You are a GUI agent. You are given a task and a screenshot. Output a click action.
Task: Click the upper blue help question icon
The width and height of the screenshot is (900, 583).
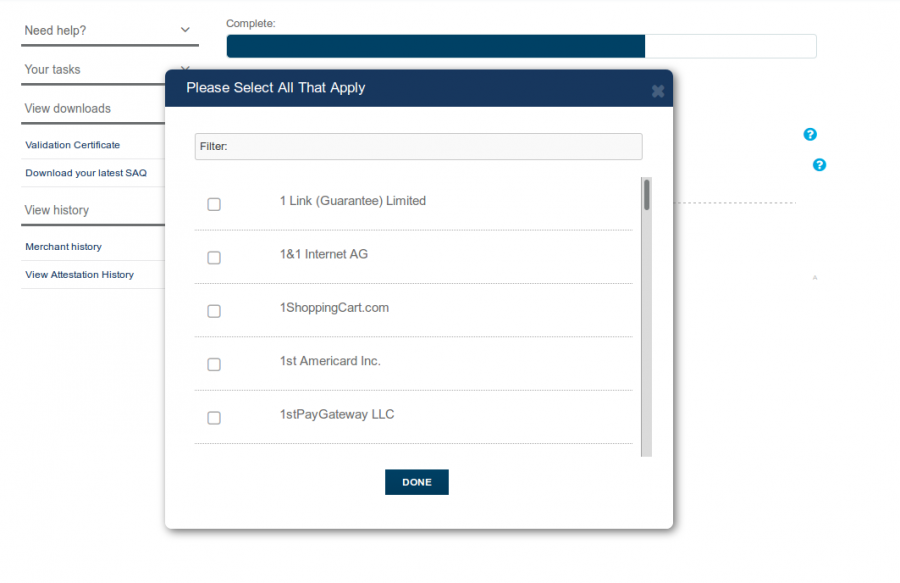click(810, 134)
